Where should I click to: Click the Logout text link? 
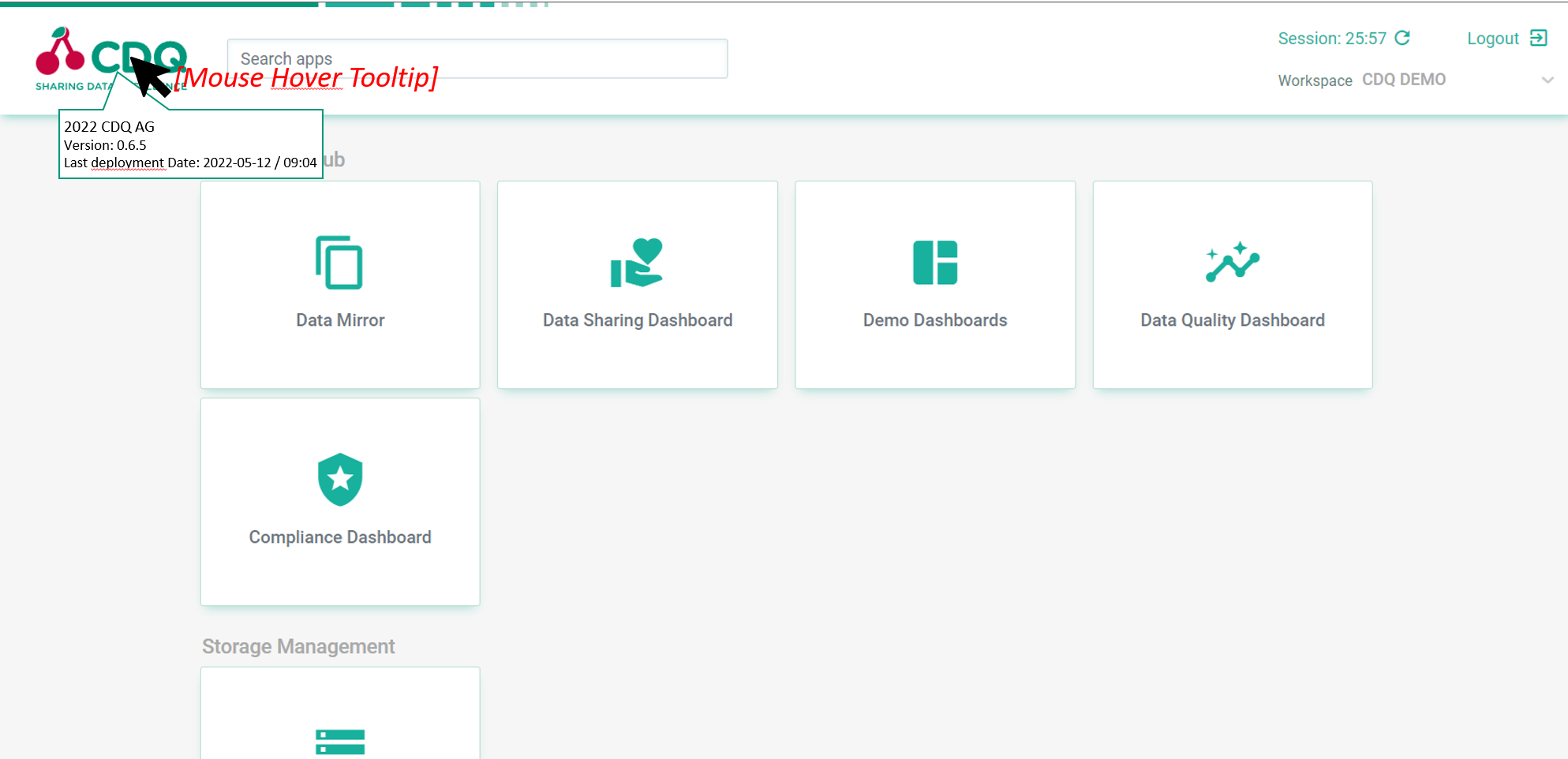tap(1492, 39)
